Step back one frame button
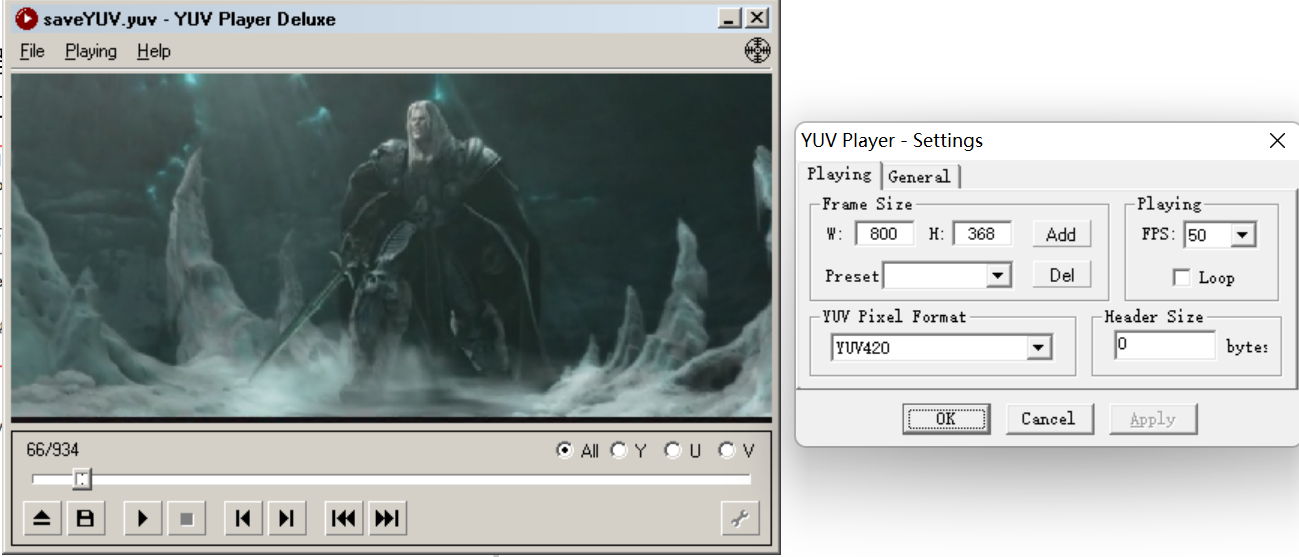 click(x=242, y=518)
